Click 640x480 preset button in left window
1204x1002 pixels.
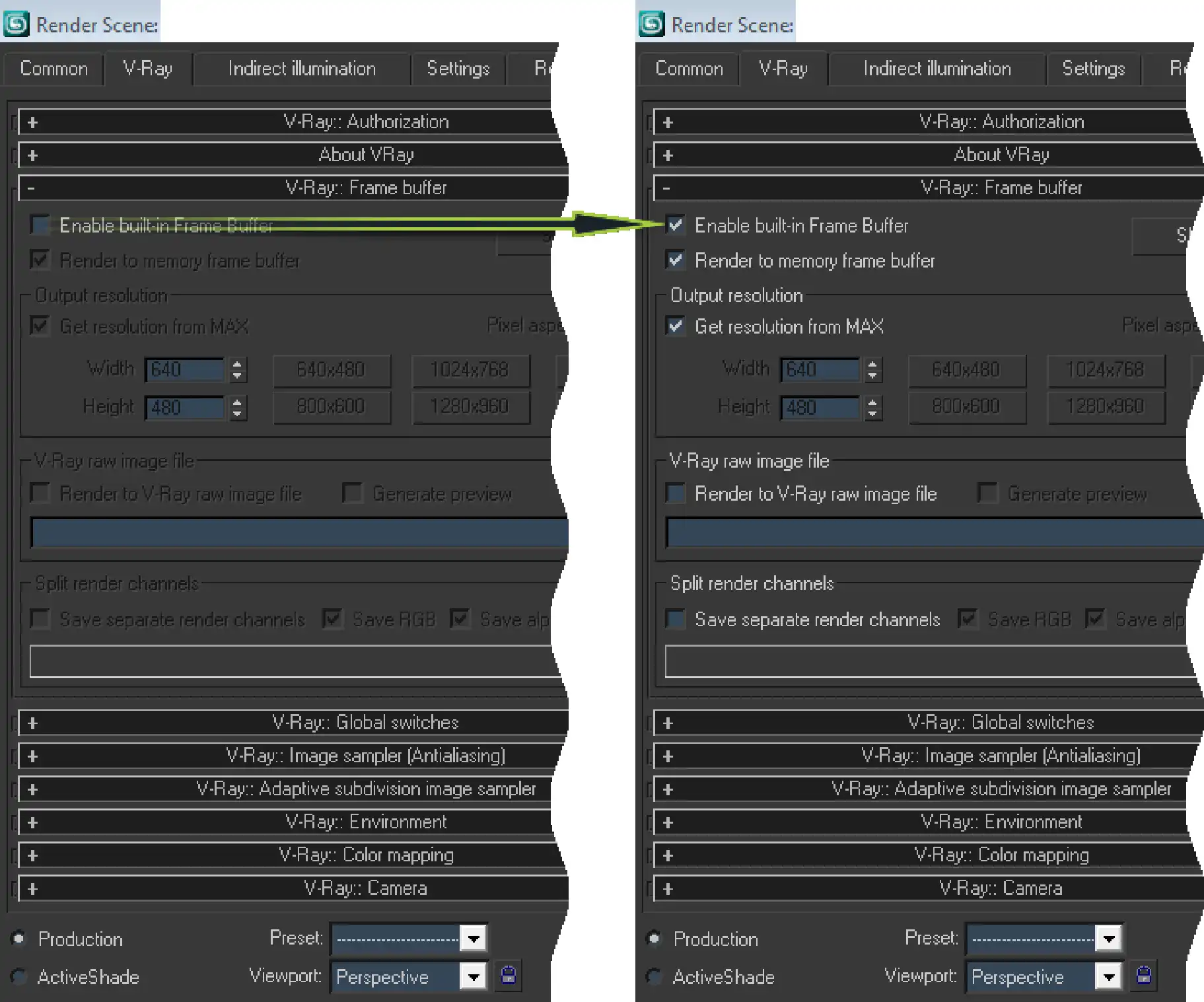[x=332, y=370]
